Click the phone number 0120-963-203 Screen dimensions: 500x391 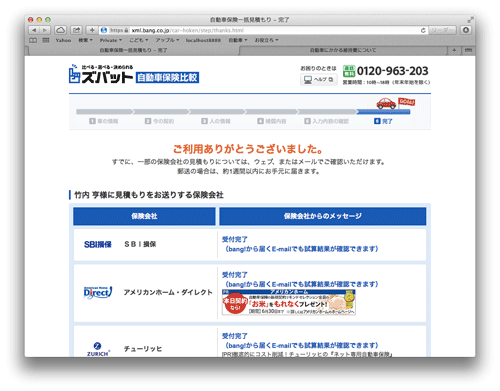tap(393, 71)
